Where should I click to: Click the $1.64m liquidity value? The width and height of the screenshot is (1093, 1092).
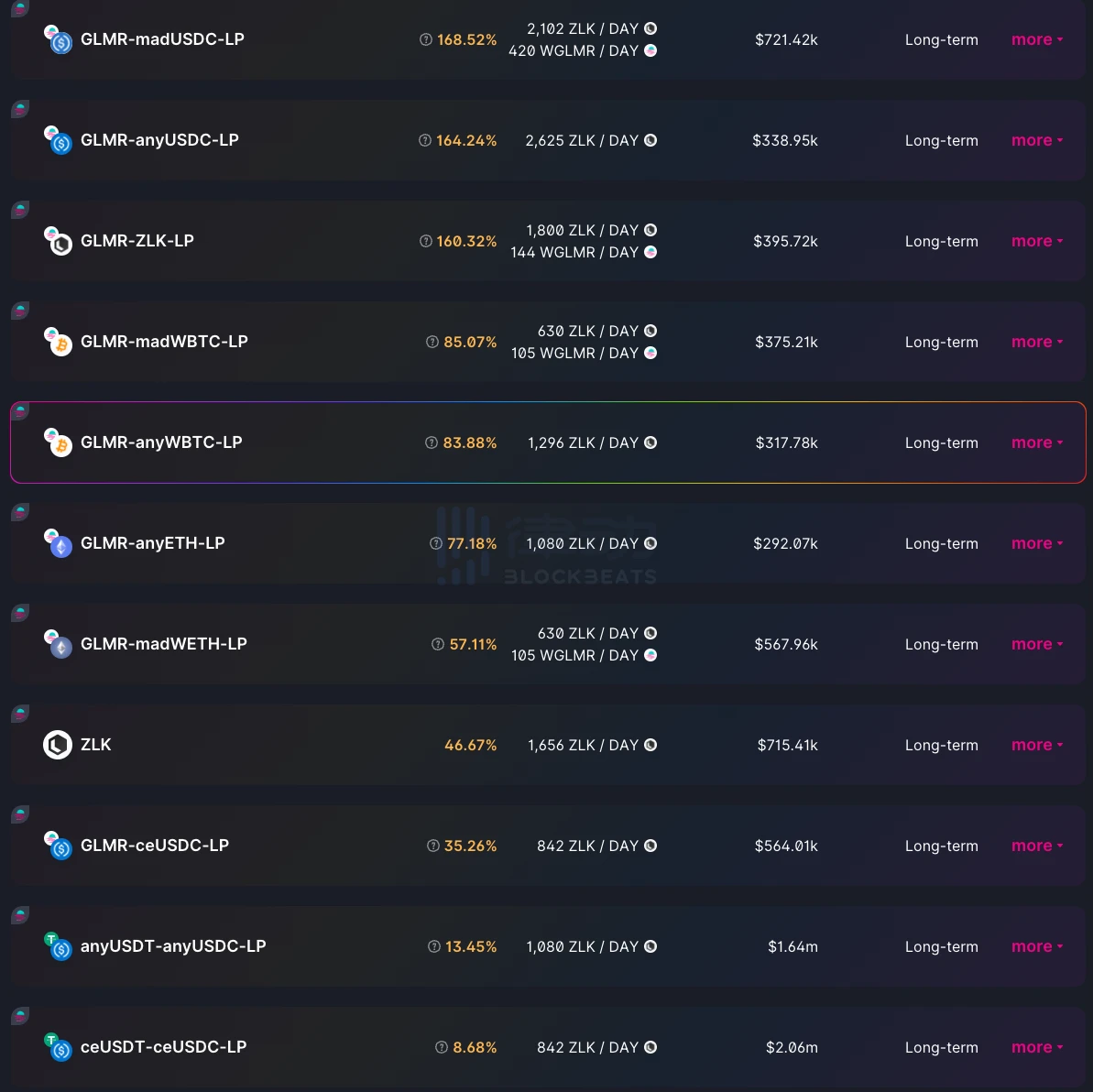792,946
